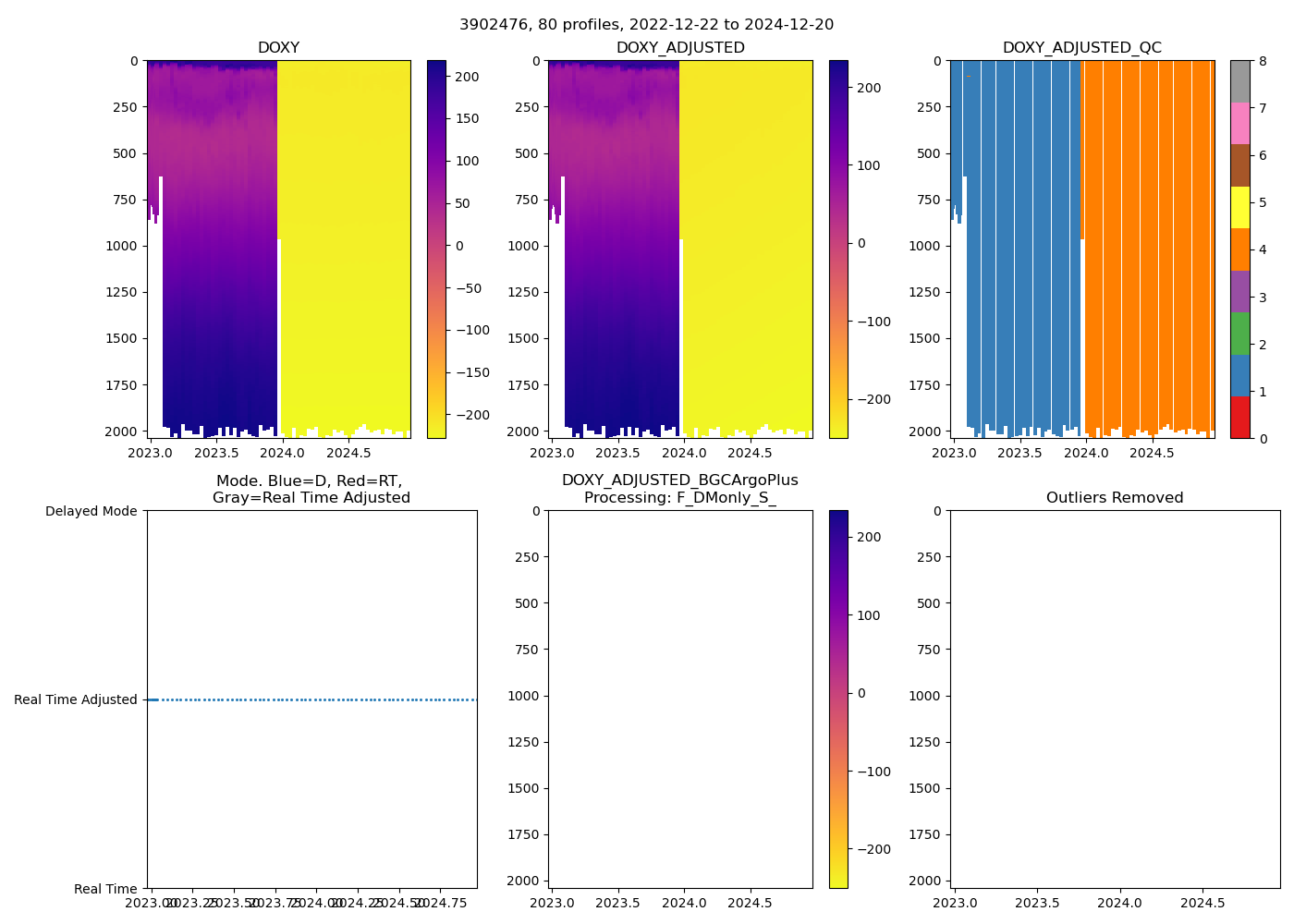Viewport: 1294px width, 924px height.
Task: Click the Real Time Adjusted axis label
Action: [x=76, y=700]
